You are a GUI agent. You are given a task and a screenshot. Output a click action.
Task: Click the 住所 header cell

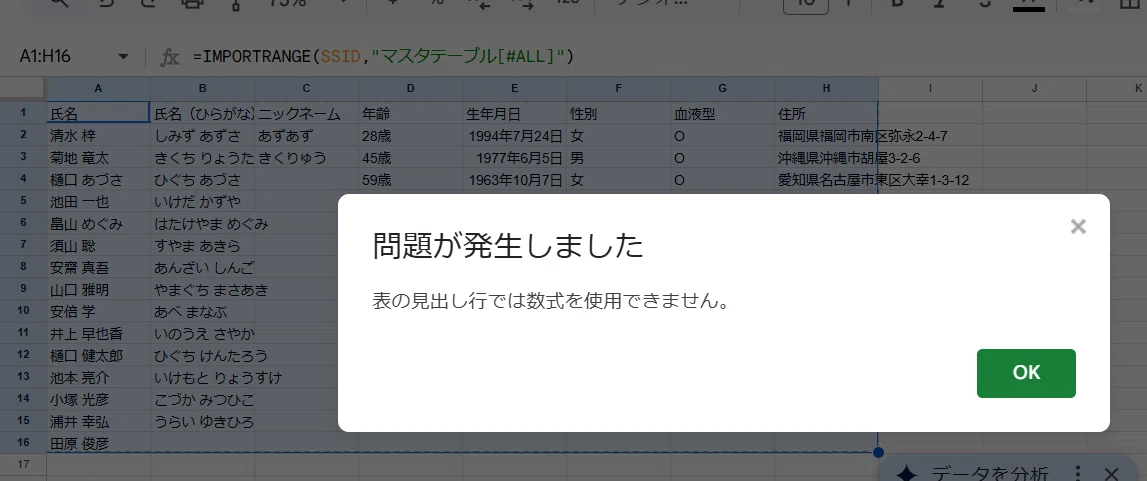[x=825, y=113]
